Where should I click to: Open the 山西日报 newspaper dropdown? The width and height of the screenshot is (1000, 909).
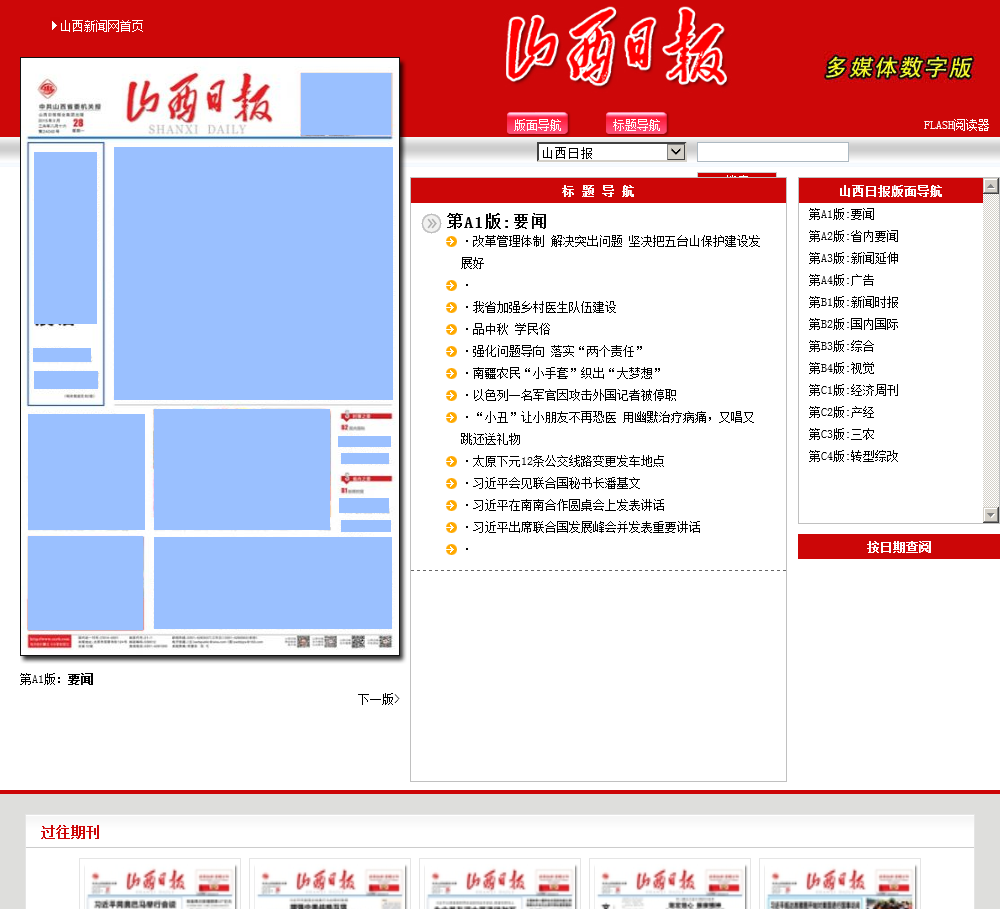pyautogui.click(x=611, y=152)
